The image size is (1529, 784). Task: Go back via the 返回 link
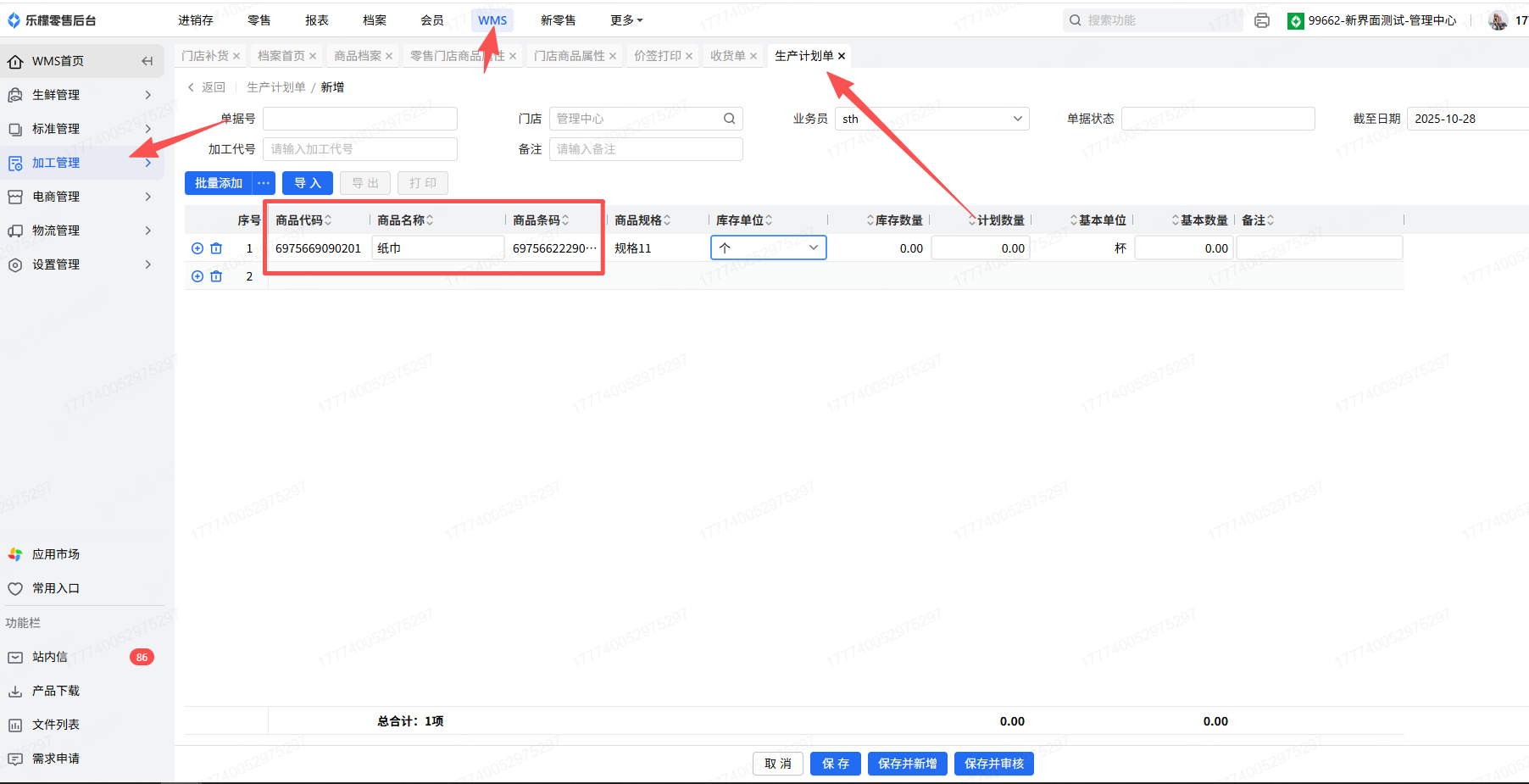(x=207, y=87)
